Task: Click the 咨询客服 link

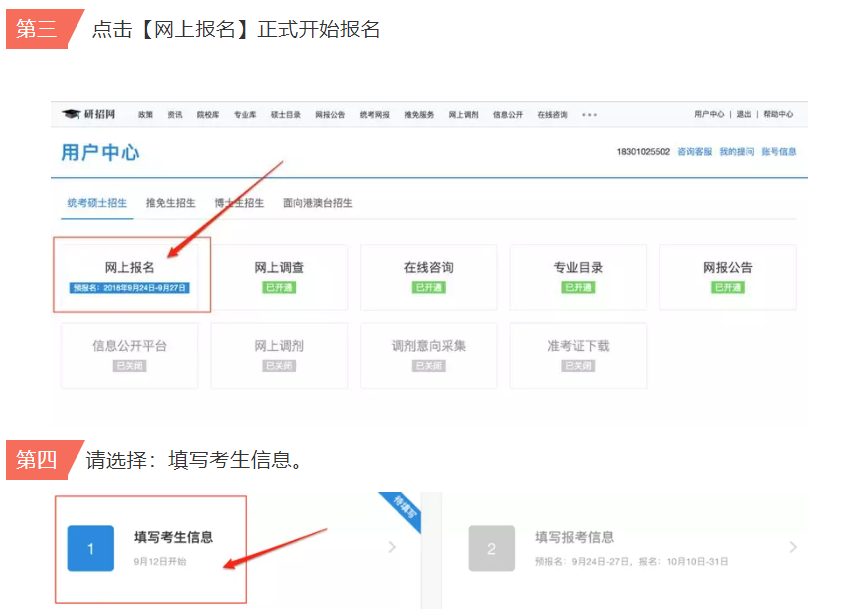Action: [x=694, y=152]
